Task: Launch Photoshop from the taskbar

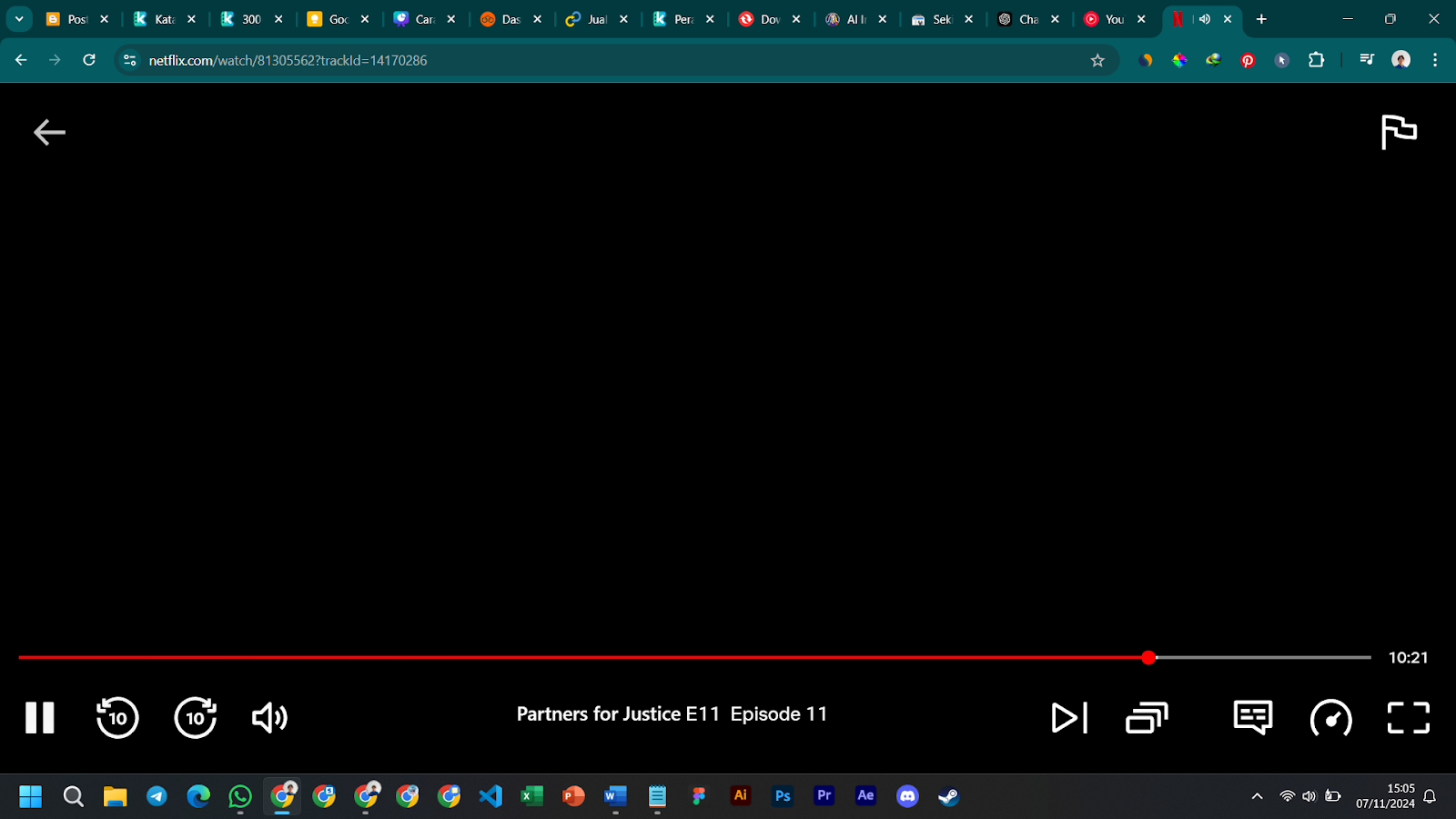Action: [x=783, y=796]
